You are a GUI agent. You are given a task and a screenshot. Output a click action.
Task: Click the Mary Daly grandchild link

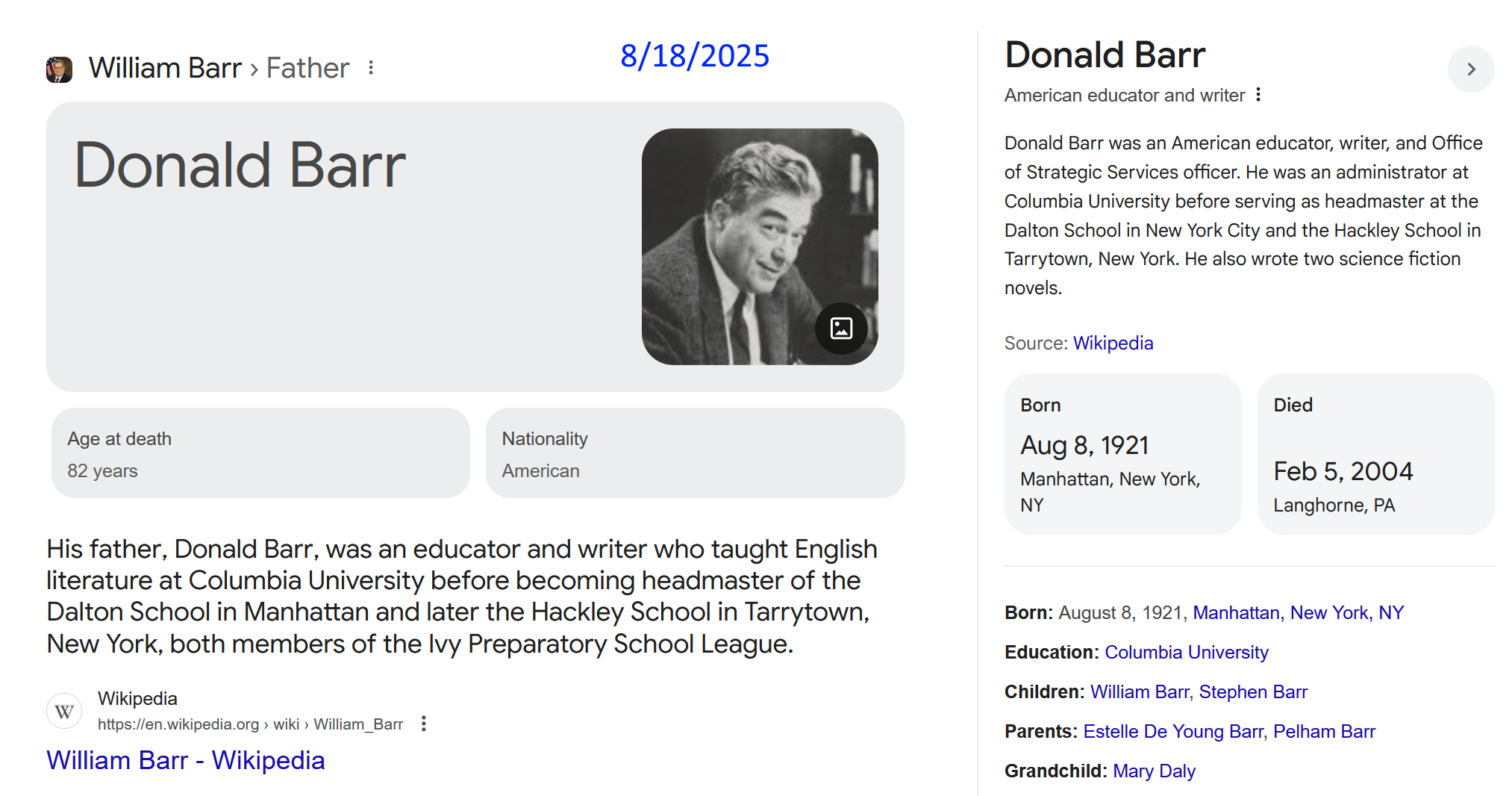coord(1154,771)
